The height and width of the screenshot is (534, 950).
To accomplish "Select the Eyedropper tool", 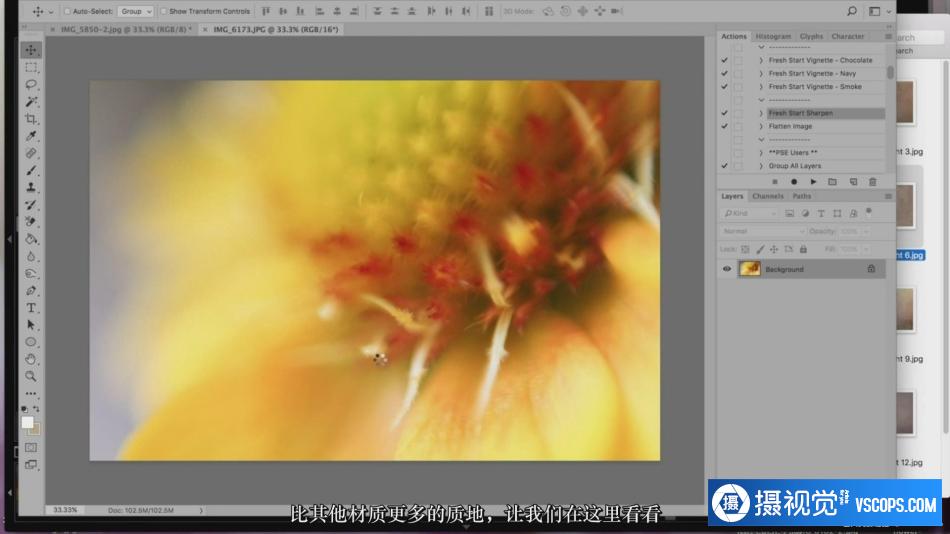I will point(31,136).
